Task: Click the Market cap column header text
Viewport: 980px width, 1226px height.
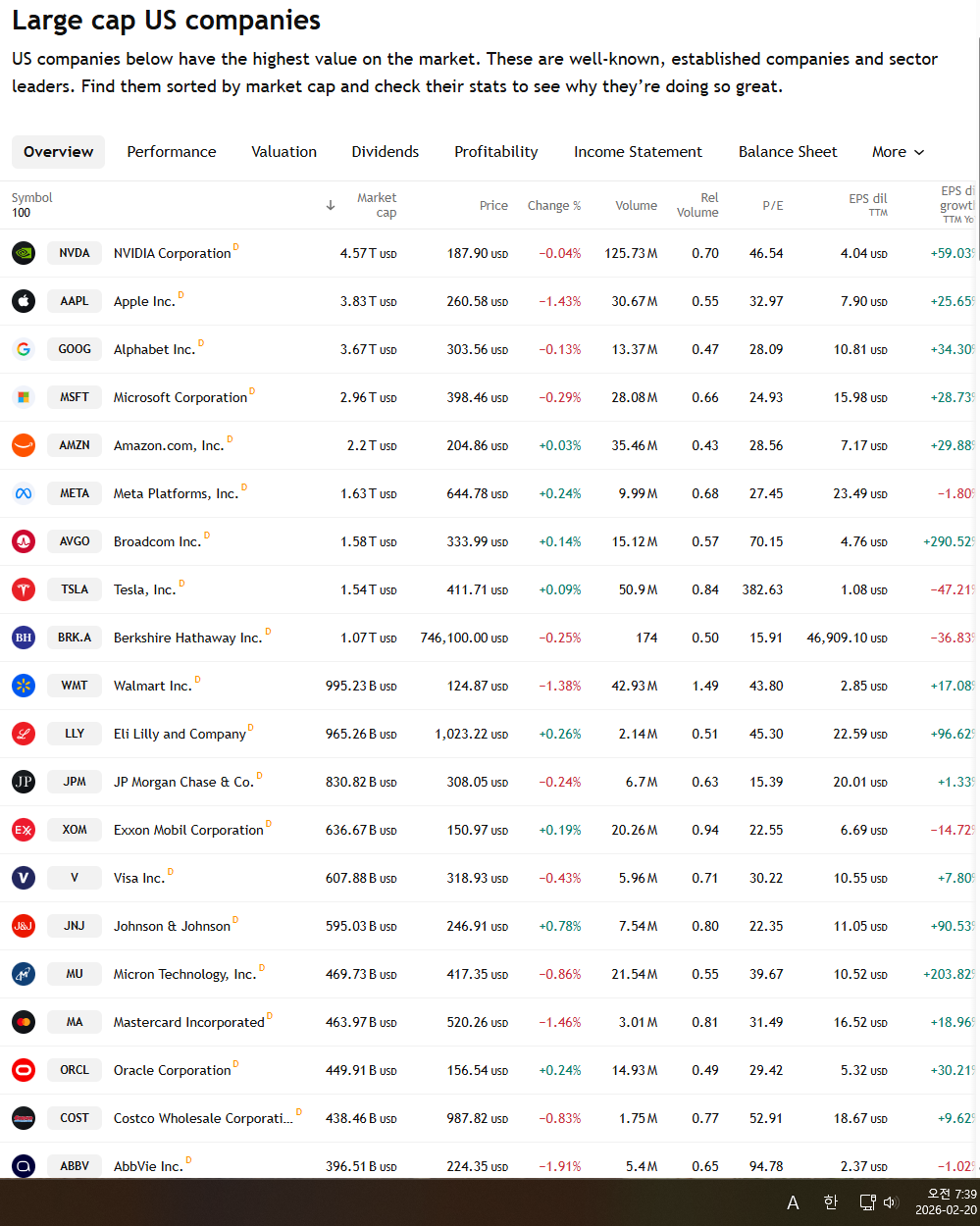Action: click(x=377, y=205)
